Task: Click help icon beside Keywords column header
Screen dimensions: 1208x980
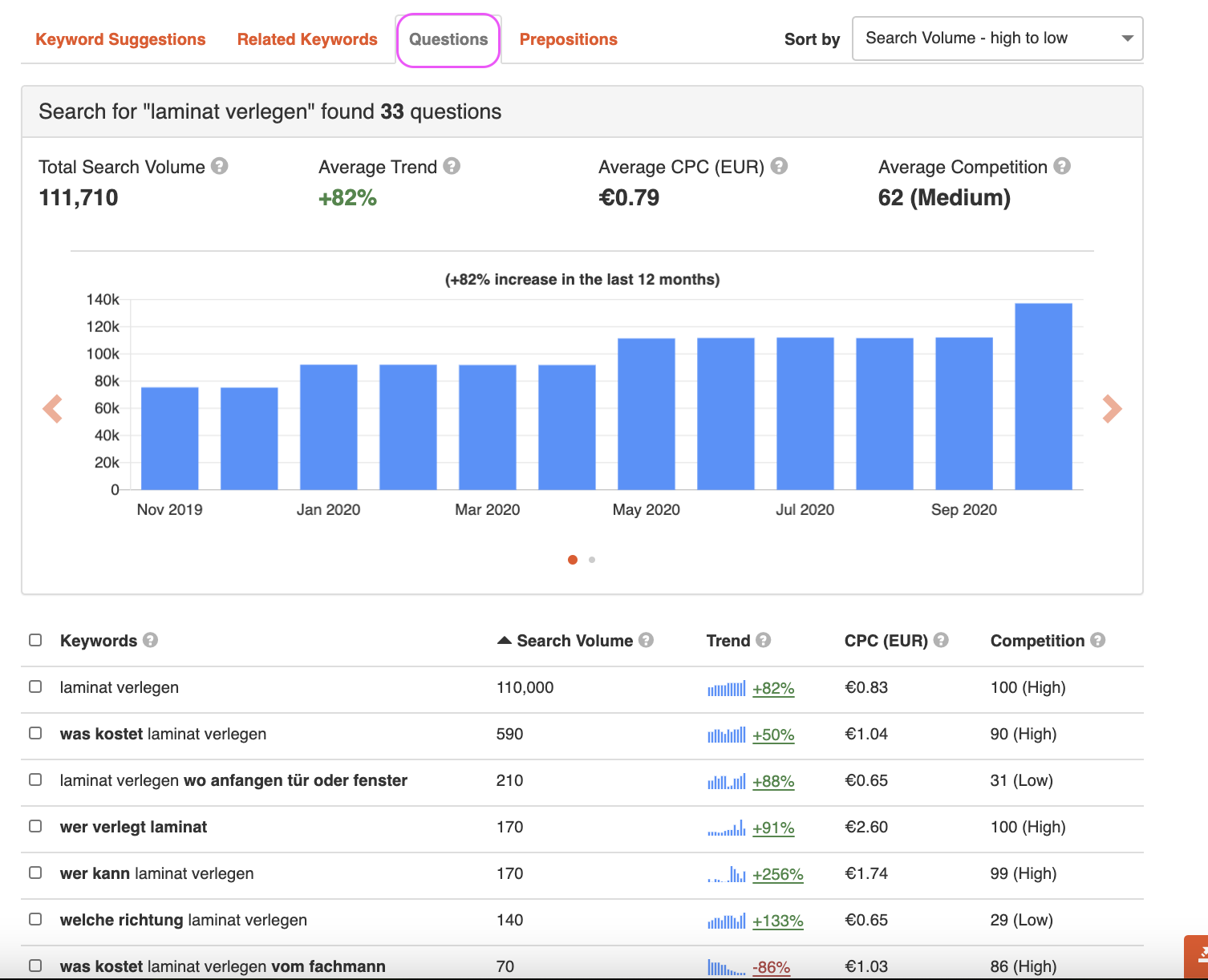Action: point(150,640)
